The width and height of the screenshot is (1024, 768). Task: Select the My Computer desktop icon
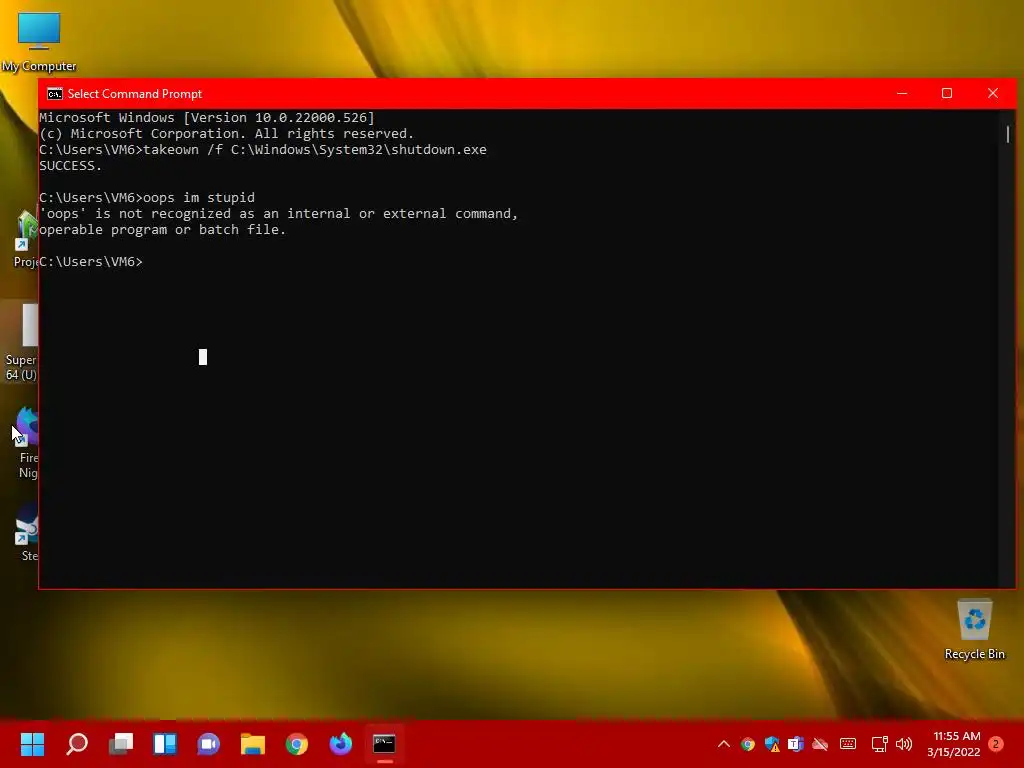[x=39, y=42]
